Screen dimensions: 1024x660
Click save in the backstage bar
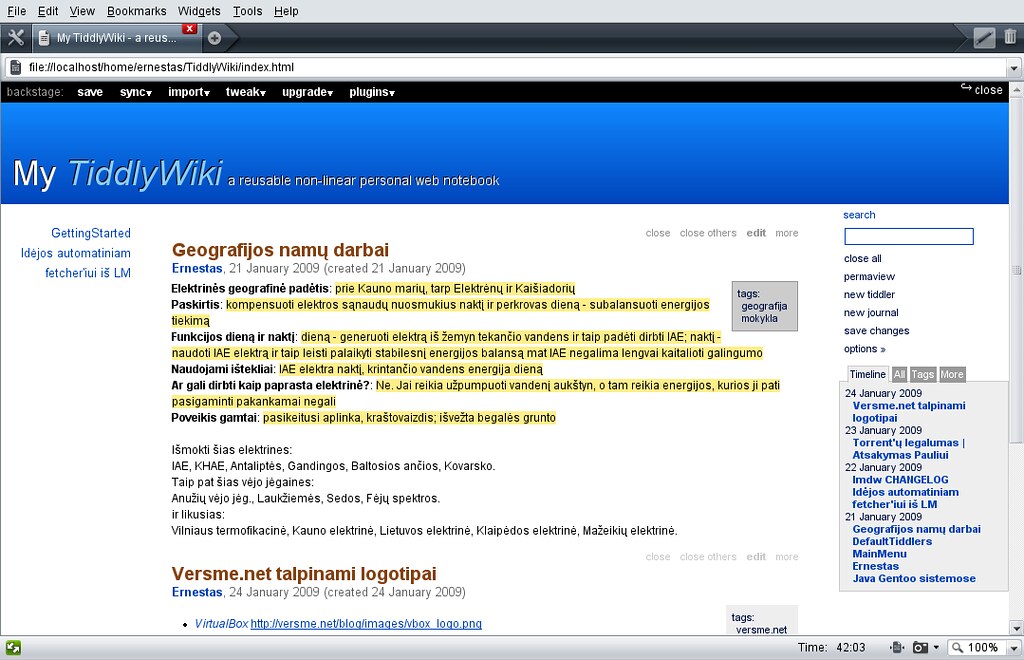pos(90,92)
